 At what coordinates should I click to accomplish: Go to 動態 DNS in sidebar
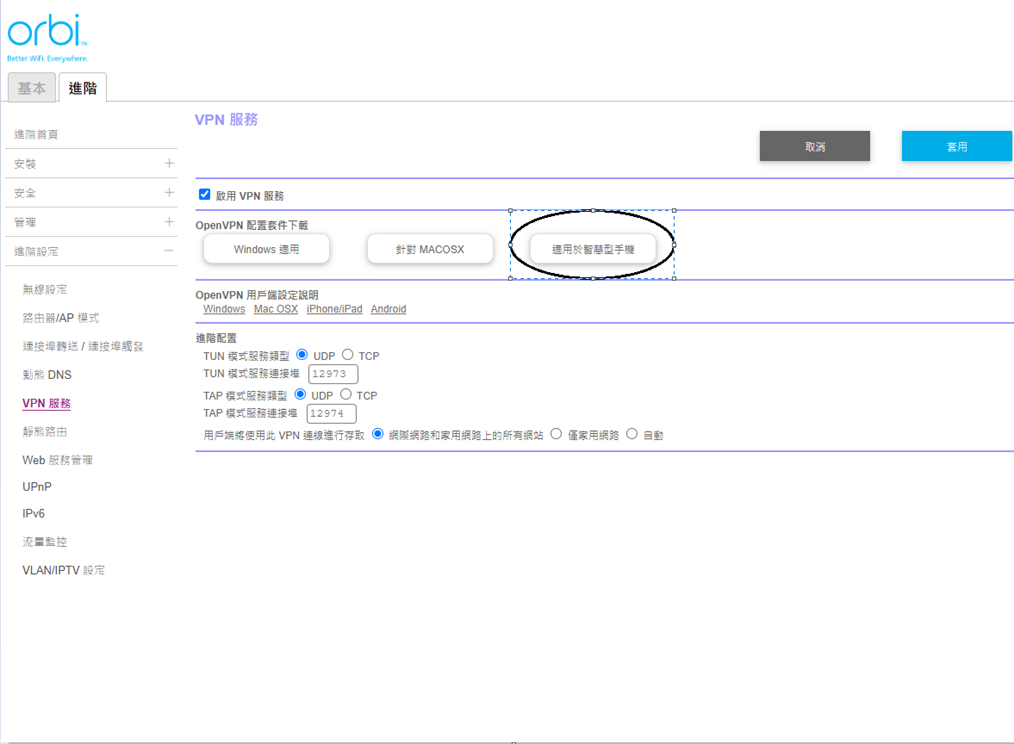[x=47, y=375]
